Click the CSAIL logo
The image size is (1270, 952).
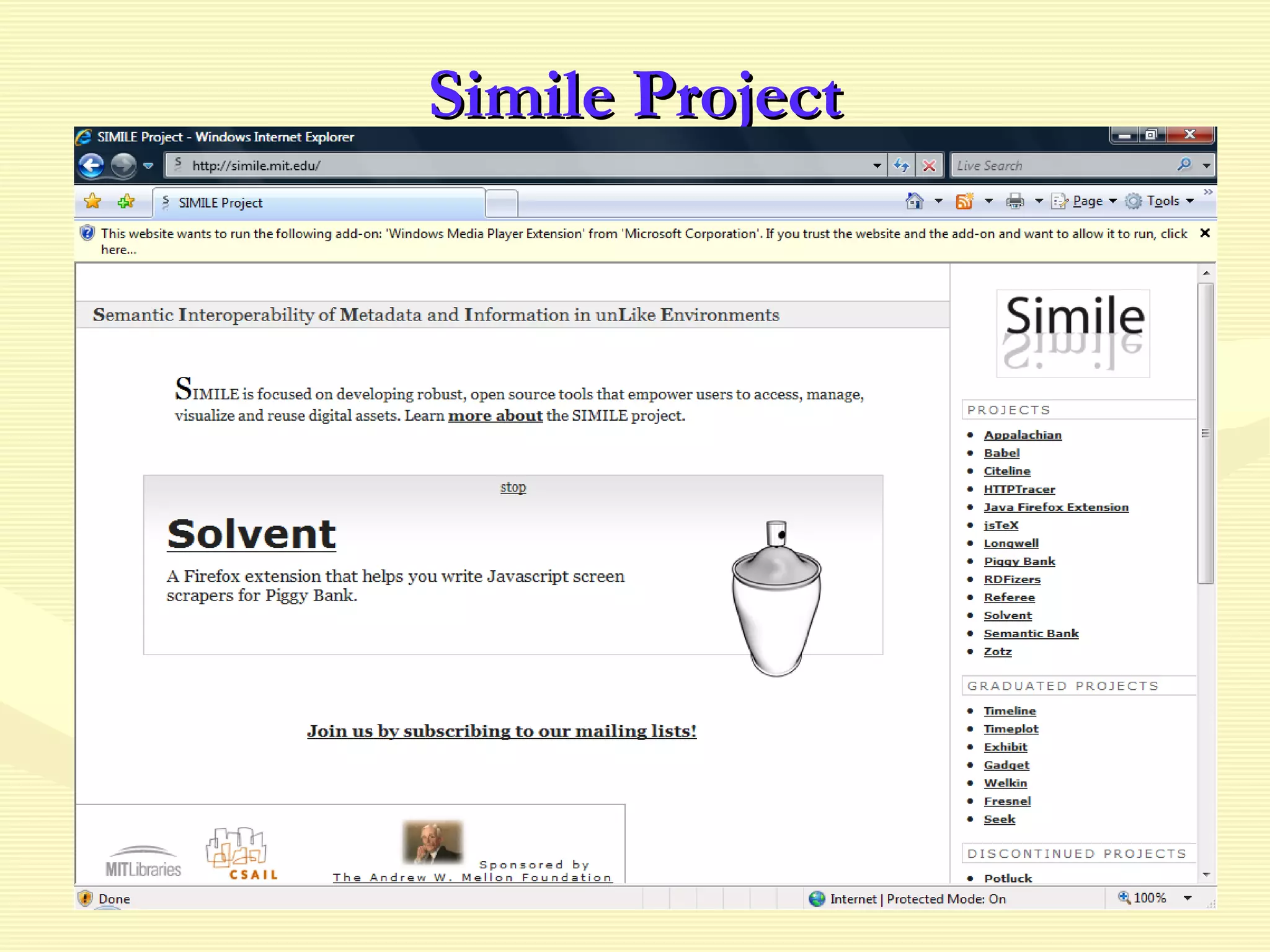click(x=242, y=854)
